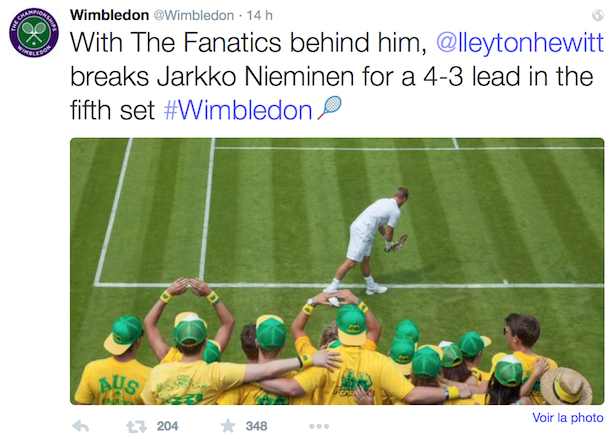Click the reply arrow icon

pos(80,426)
